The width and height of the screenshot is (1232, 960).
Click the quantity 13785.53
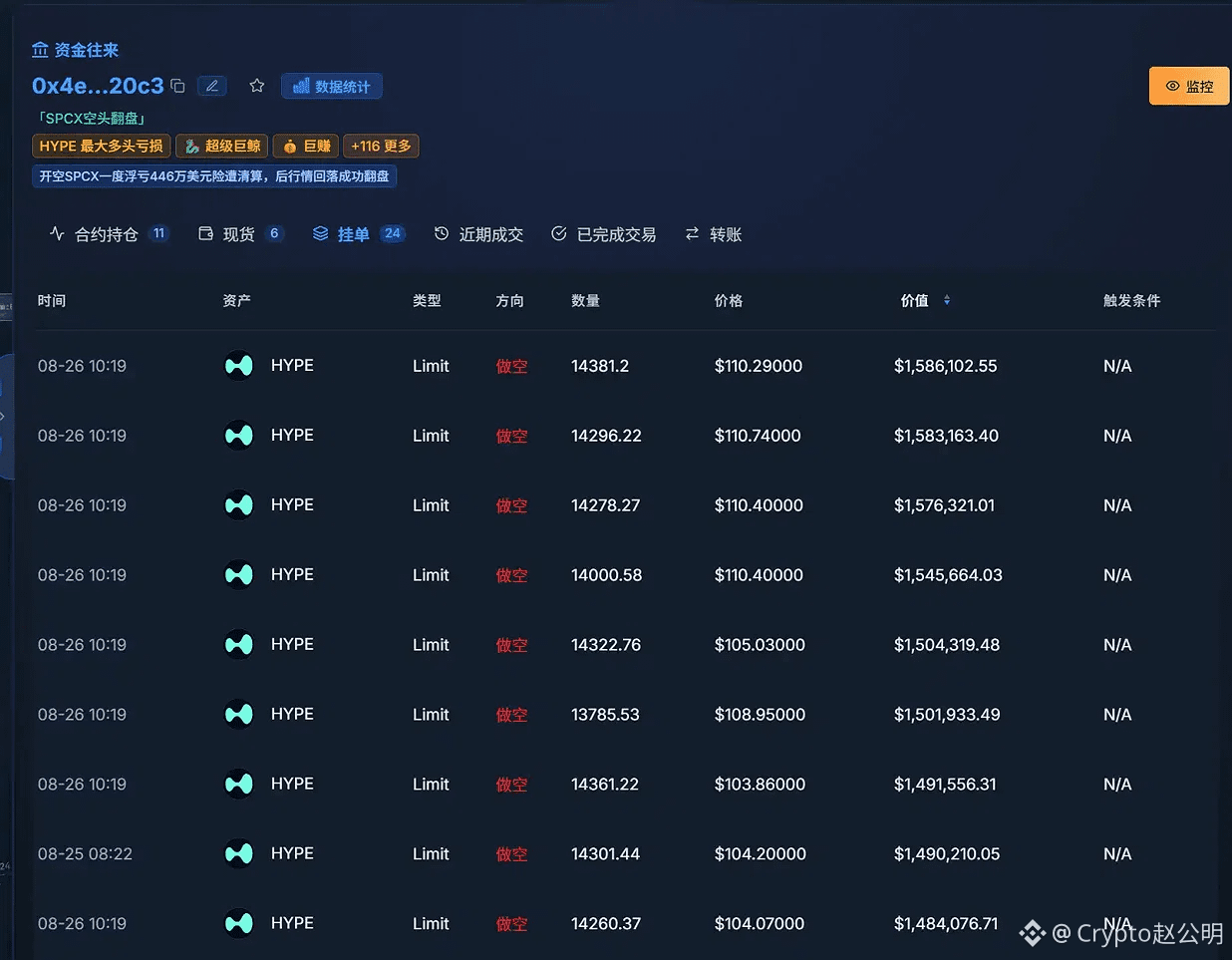pyautogui.click(x=605, y=715)
